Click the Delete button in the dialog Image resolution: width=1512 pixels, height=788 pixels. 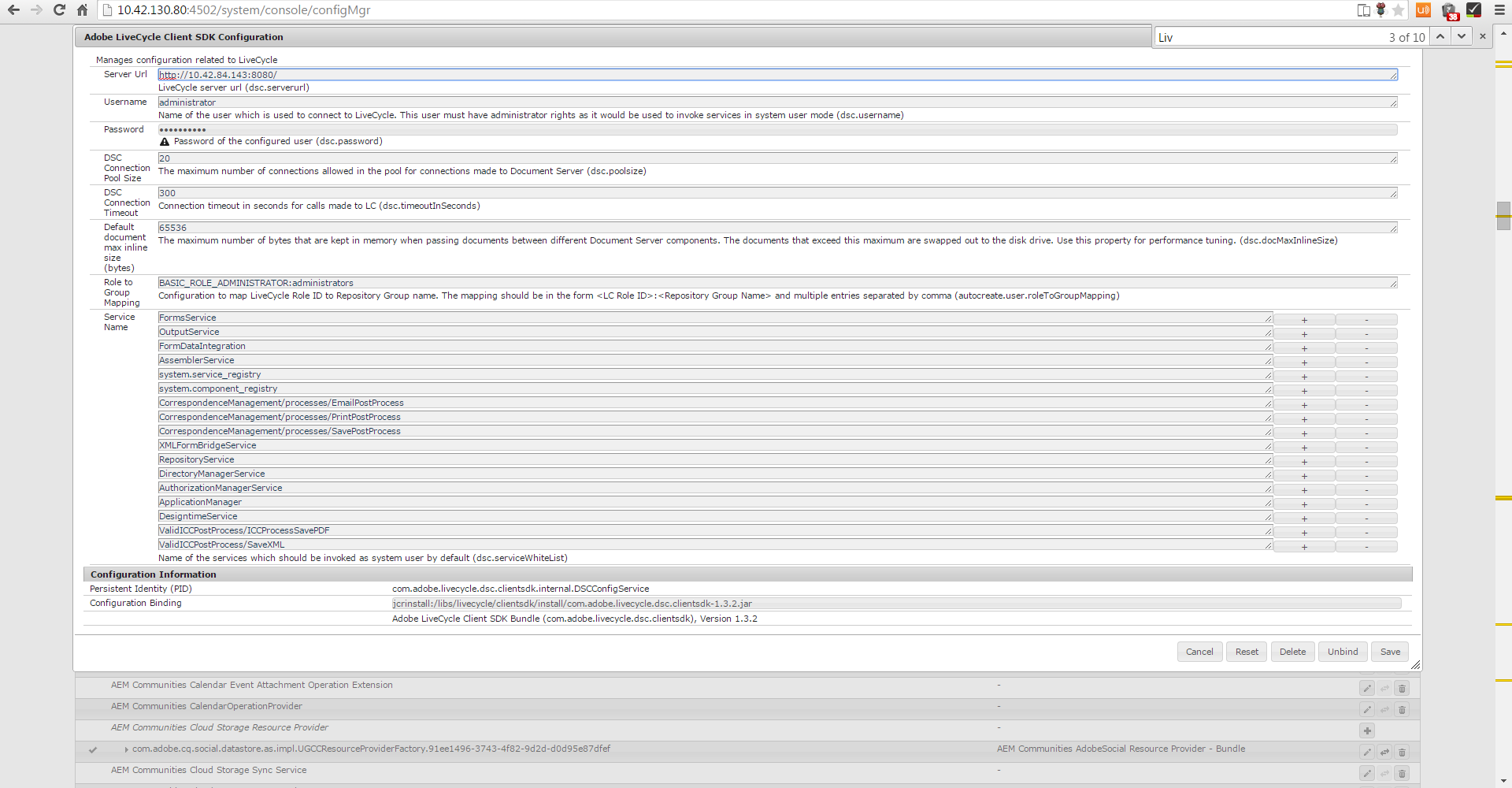[x=1292, y=652]
